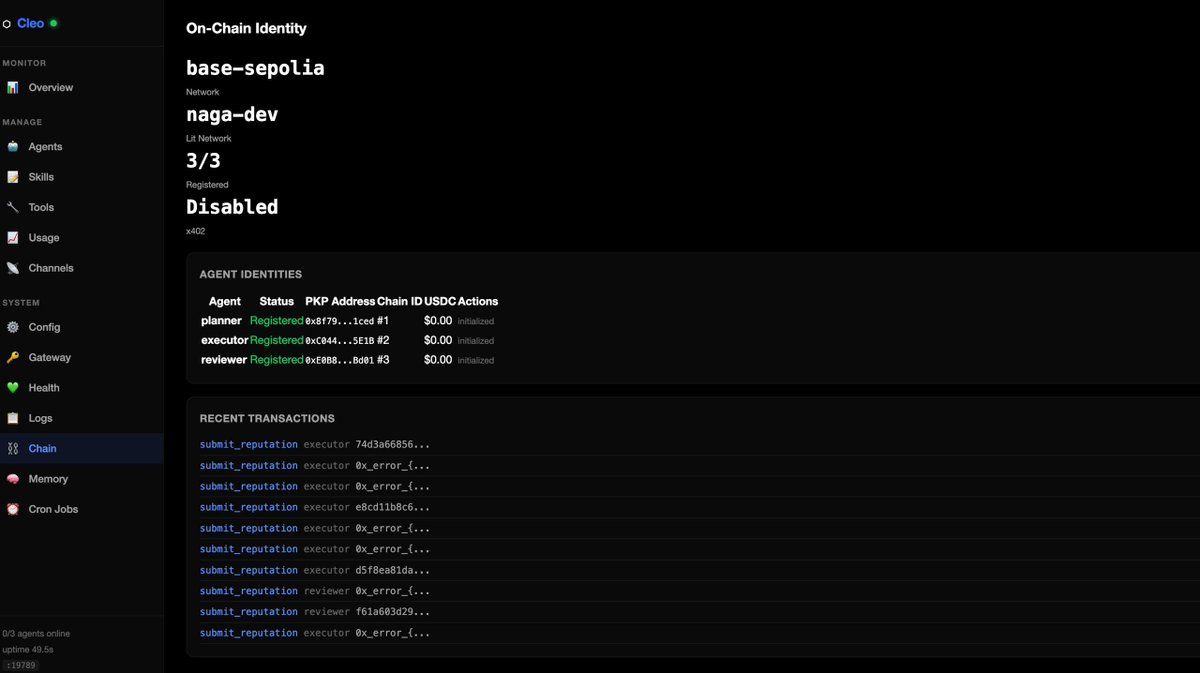This screenshot has height=673, width=1200.
Task: Click the Cleo app name link
Action: pos(30,23)
